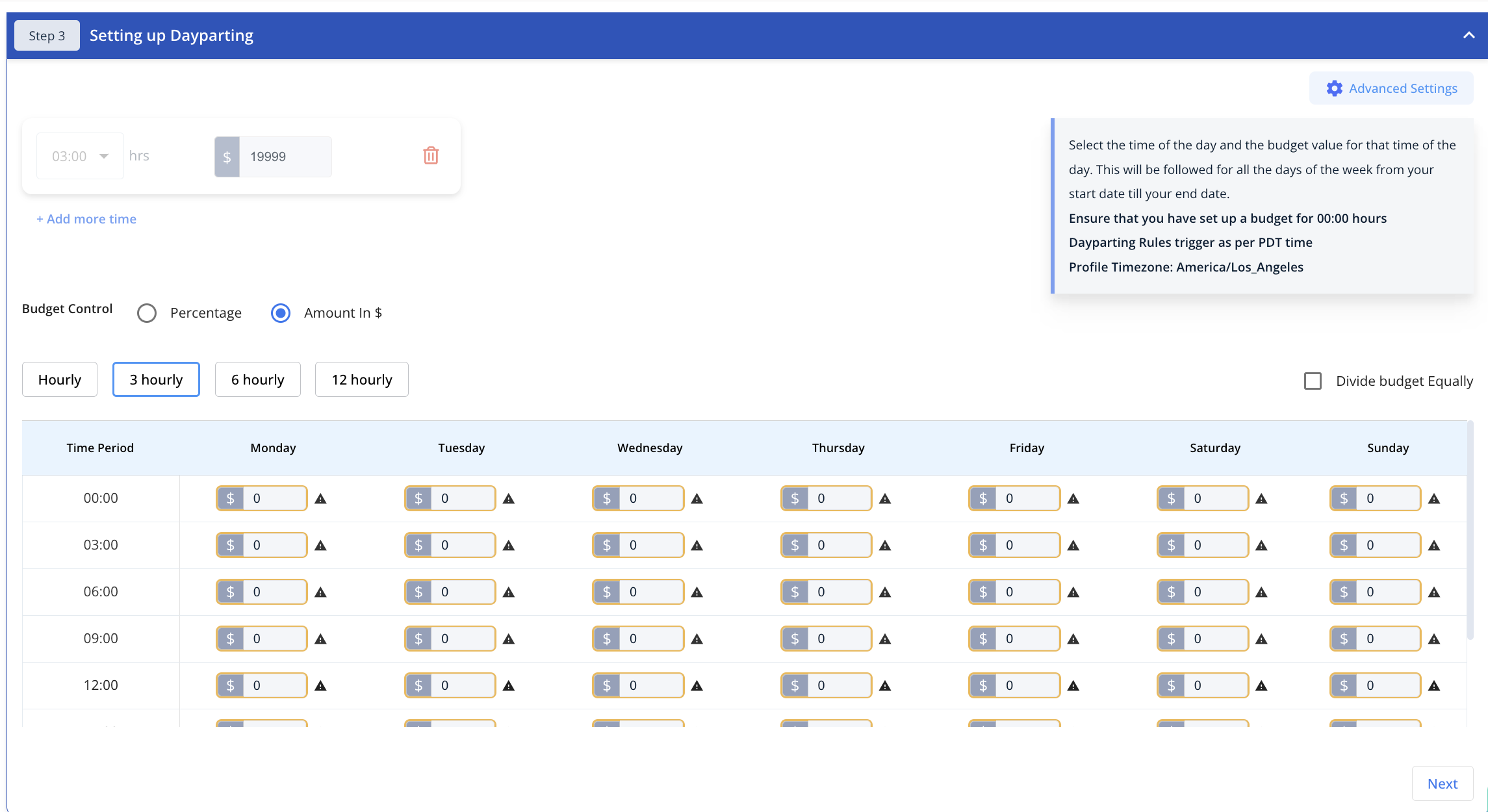This screenshot has height=812, width=1488.
Task: Click the delete/trash icon for time entry
Action: click(x=430, y=156)
